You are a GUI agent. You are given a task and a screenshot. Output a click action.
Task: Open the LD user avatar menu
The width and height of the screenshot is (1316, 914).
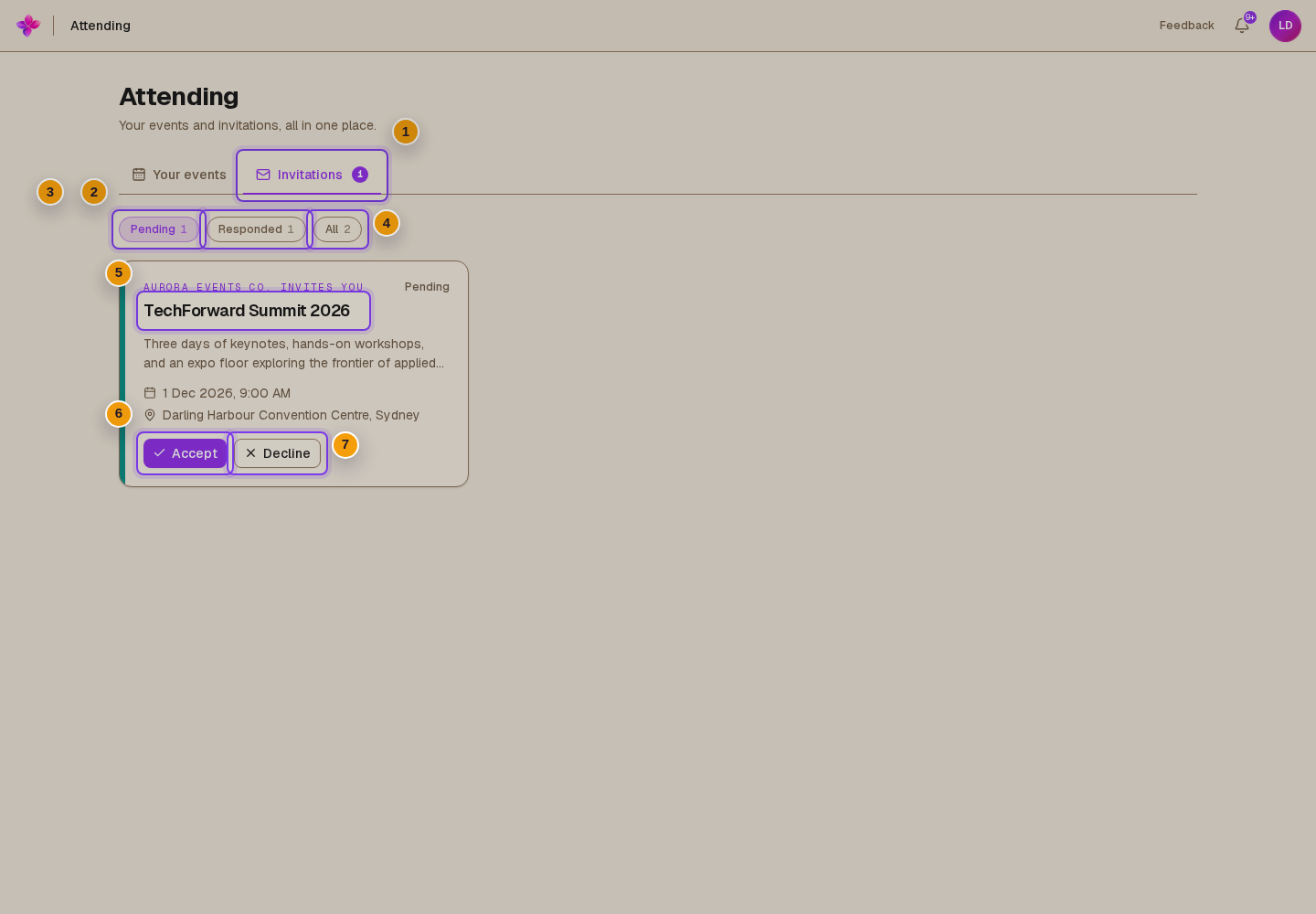[1285, 26]
